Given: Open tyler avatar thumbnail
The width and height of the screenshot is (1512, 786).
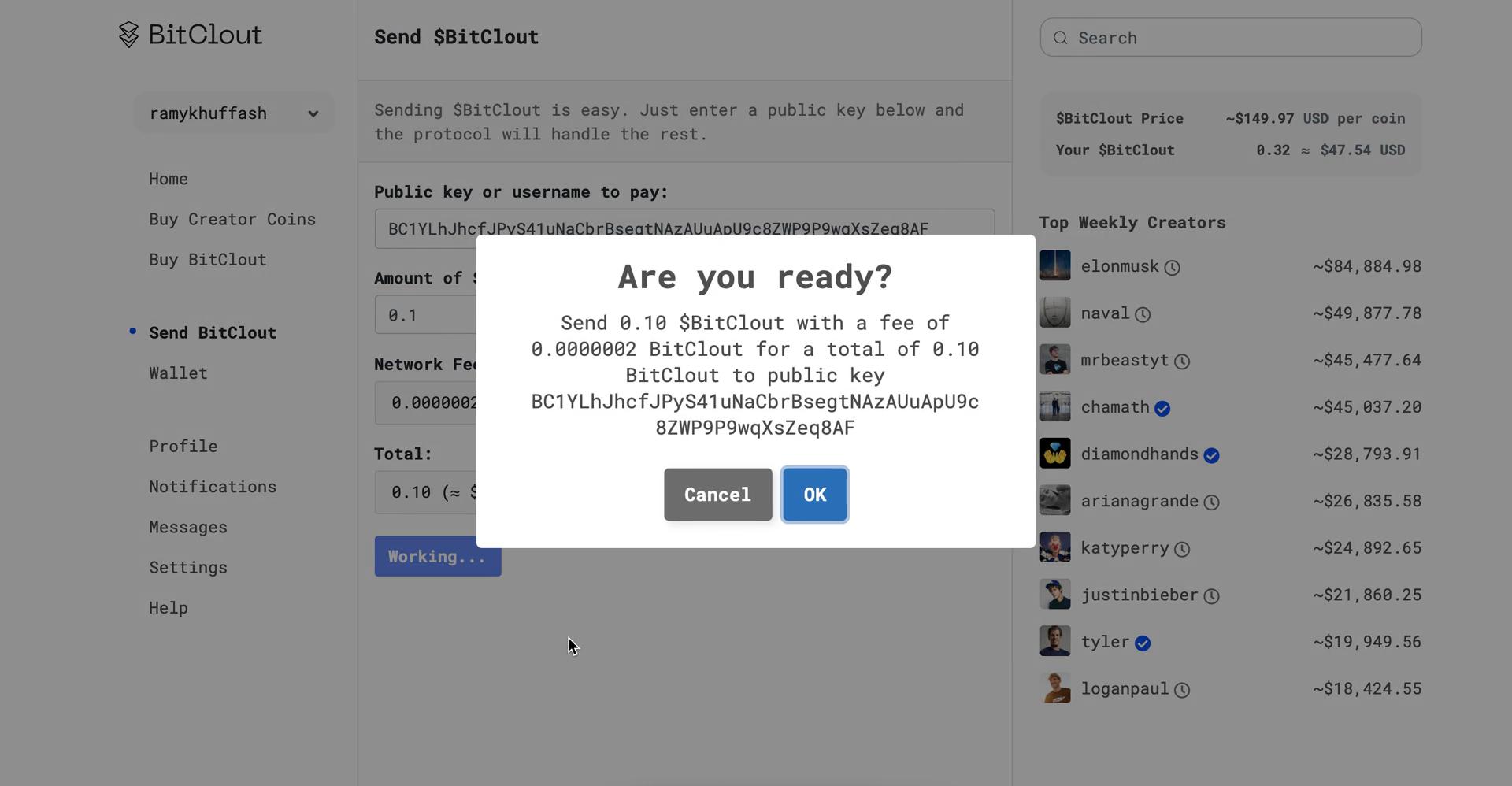Looking at the screenshot, I should (1055, 641).
